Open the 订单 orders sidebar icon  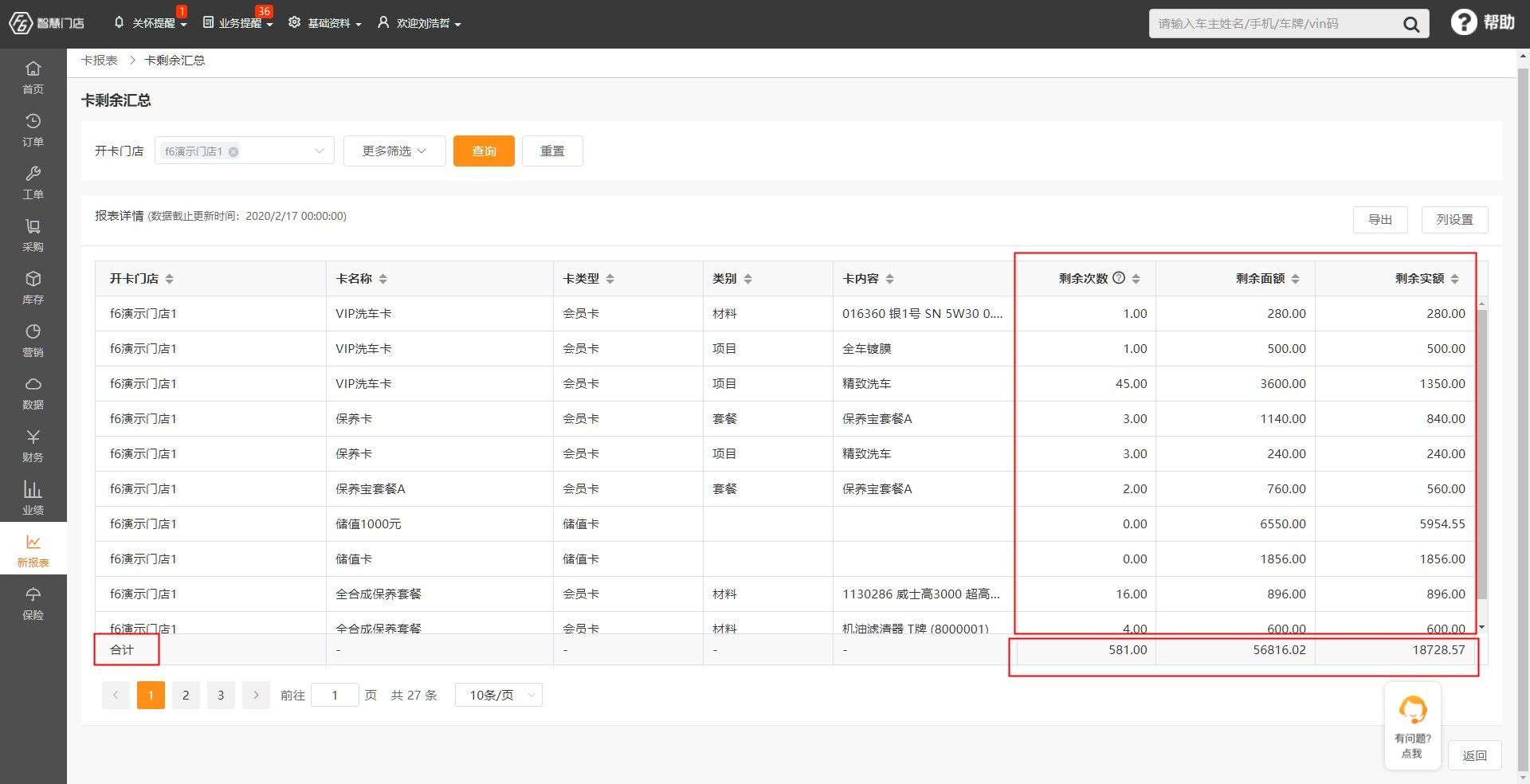[33, 129]
